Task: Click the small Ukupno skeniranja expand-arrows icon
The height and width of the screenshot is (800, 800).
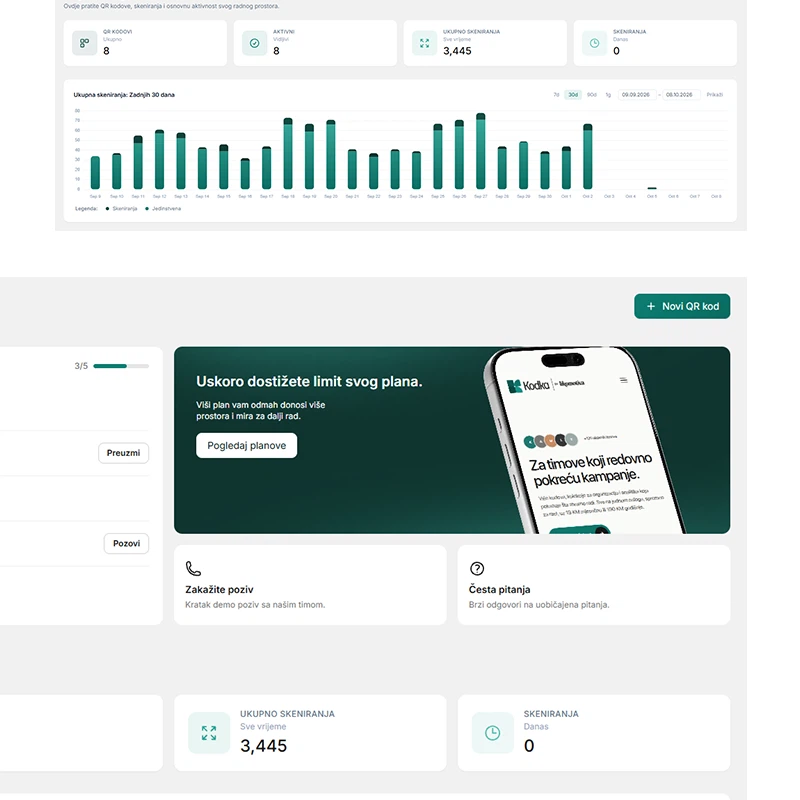Action: [424, 43]
